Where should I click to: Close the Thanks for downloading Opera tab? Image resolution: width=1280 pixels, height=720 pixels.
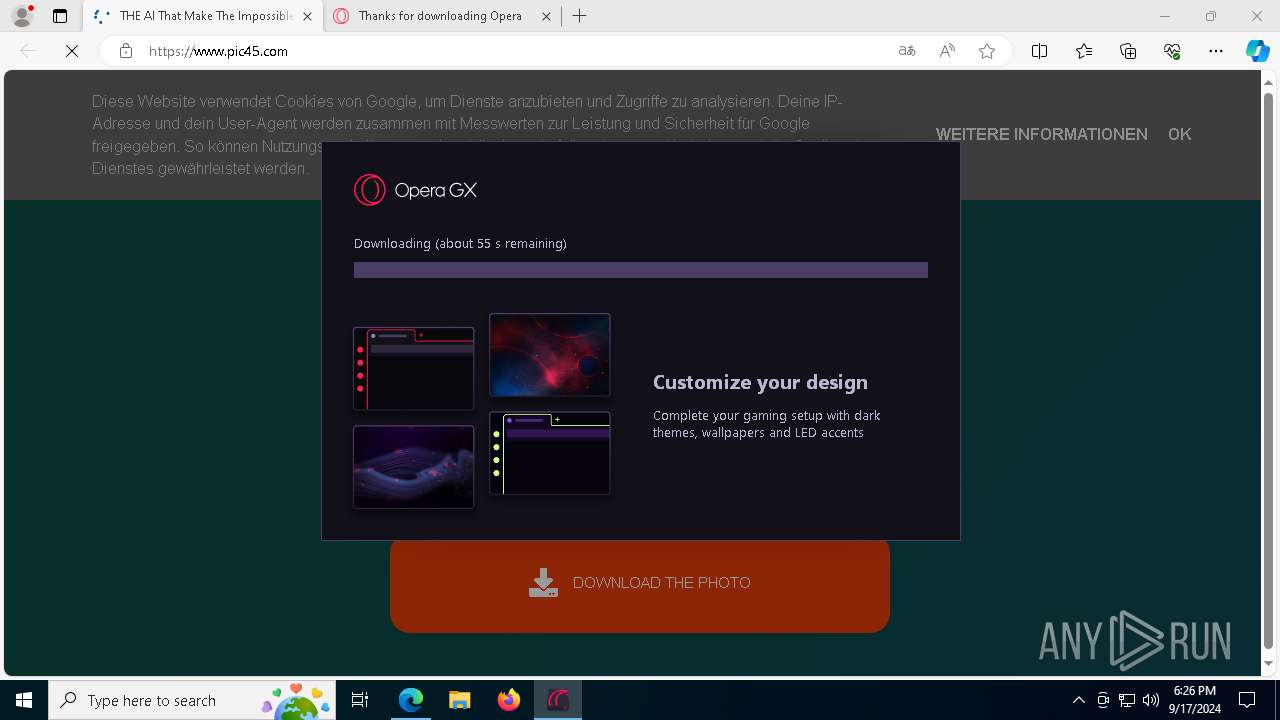546,16
